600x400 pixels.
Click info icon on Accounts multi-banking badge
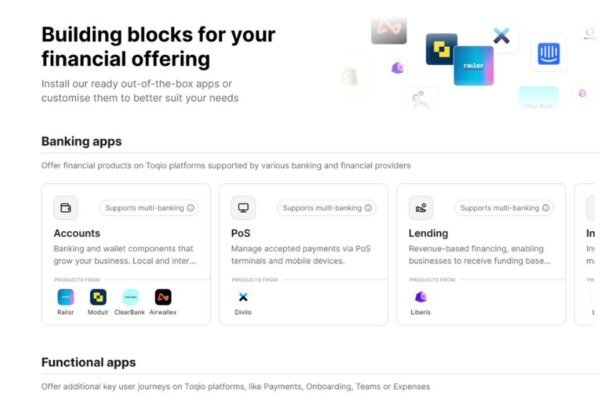click(191, 208)
